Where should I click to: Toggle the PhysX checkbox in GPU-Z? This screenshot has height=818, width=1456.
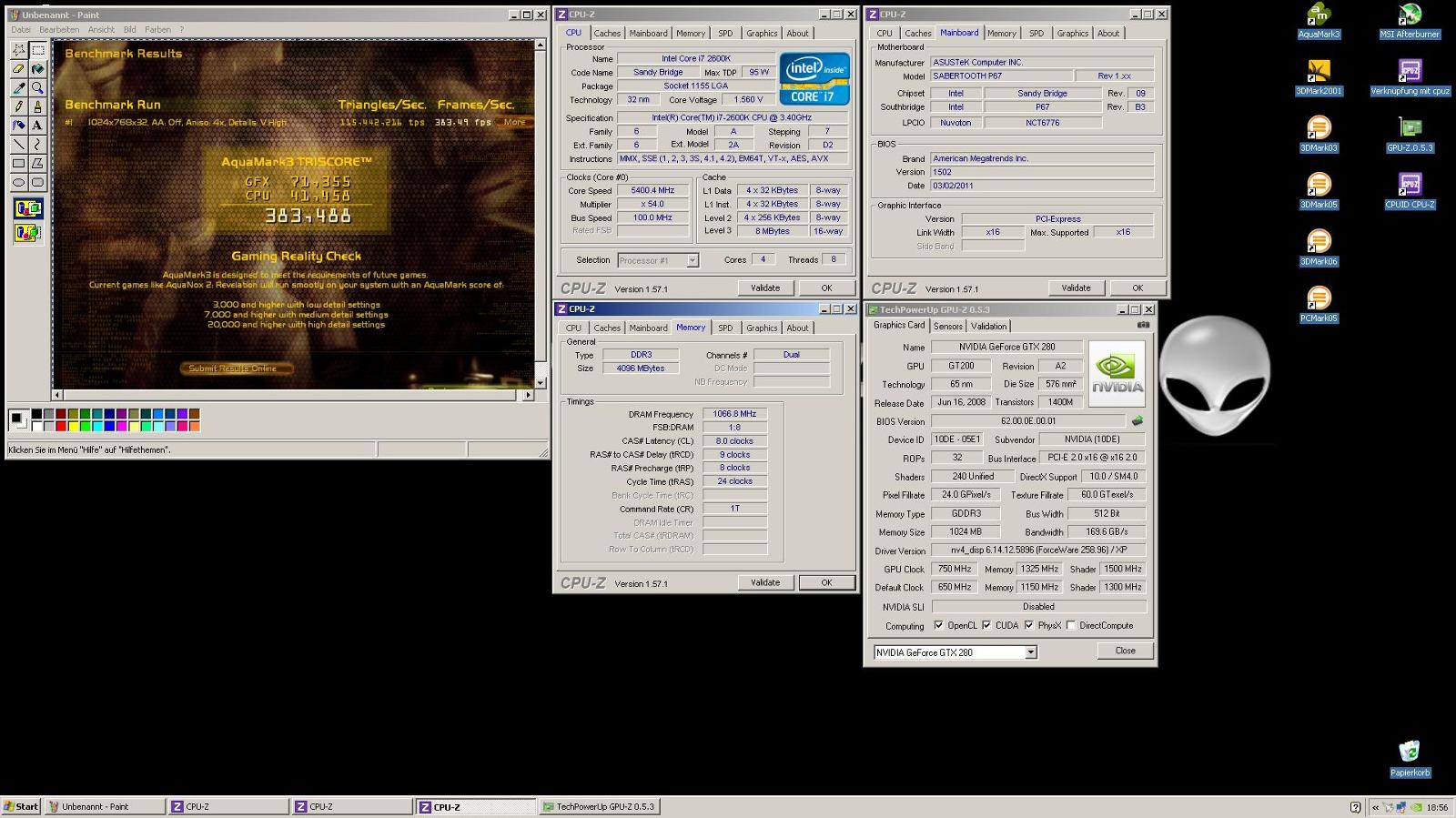click(1028, 625)
